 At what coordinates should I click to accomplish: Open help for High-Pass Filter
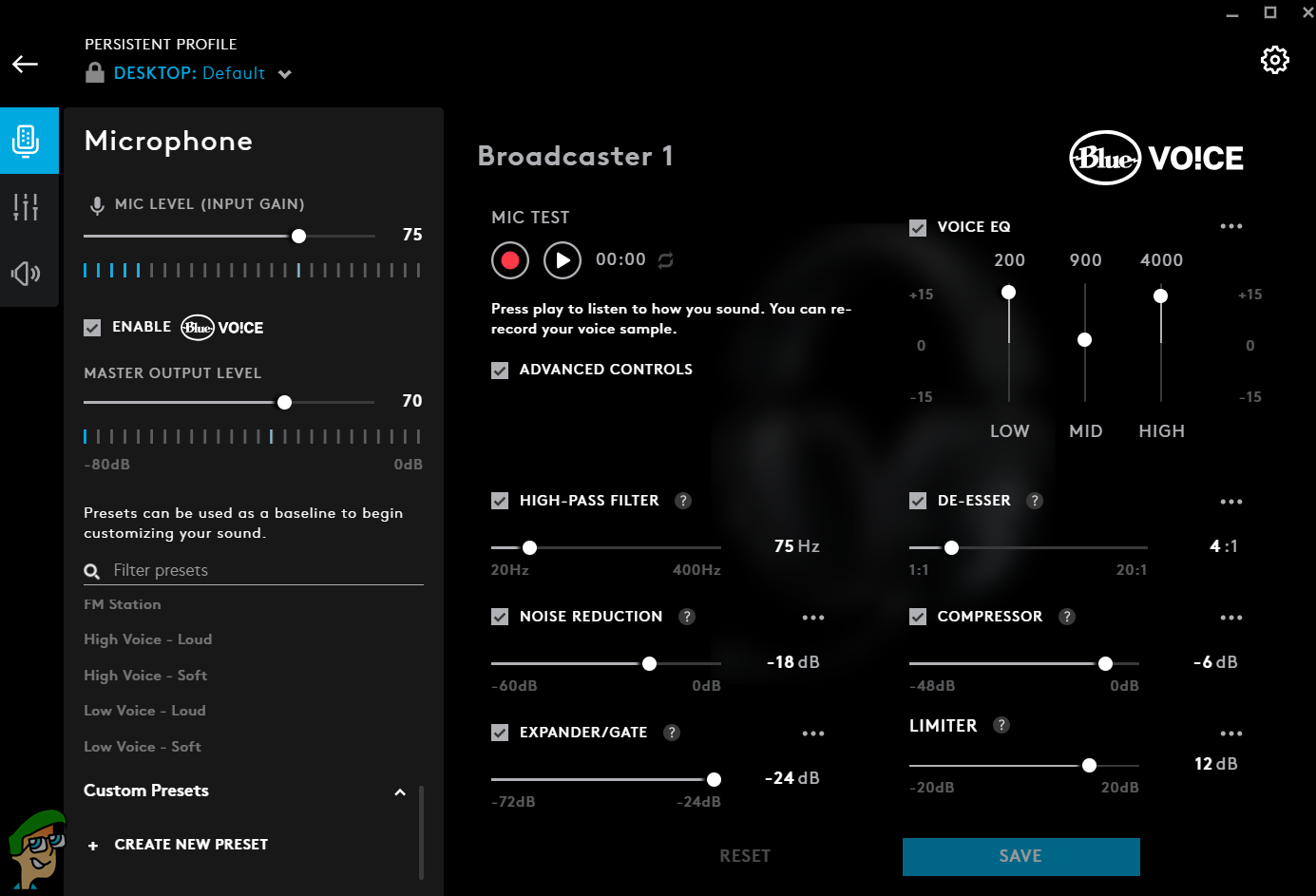pyautogui.click(x=683, y=501)
